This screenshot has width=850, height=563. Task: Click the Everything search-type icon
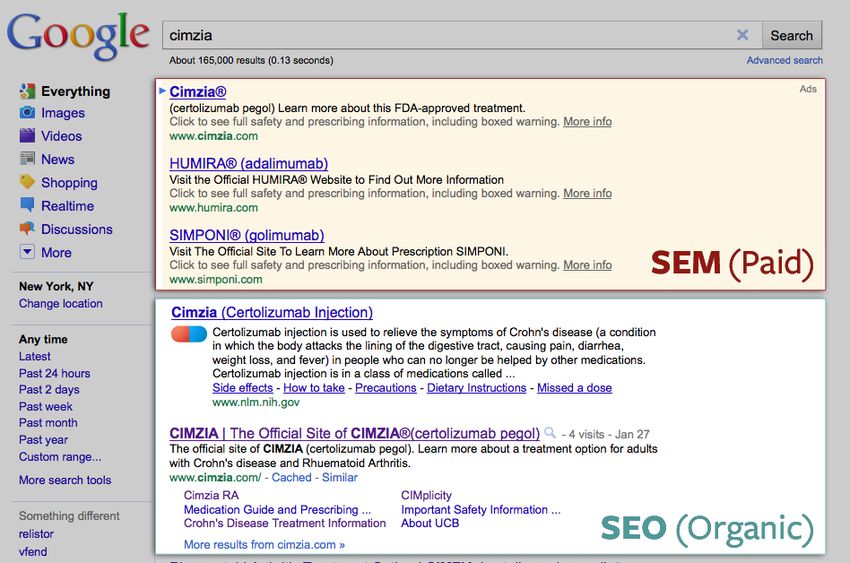[x=27, y=90]
